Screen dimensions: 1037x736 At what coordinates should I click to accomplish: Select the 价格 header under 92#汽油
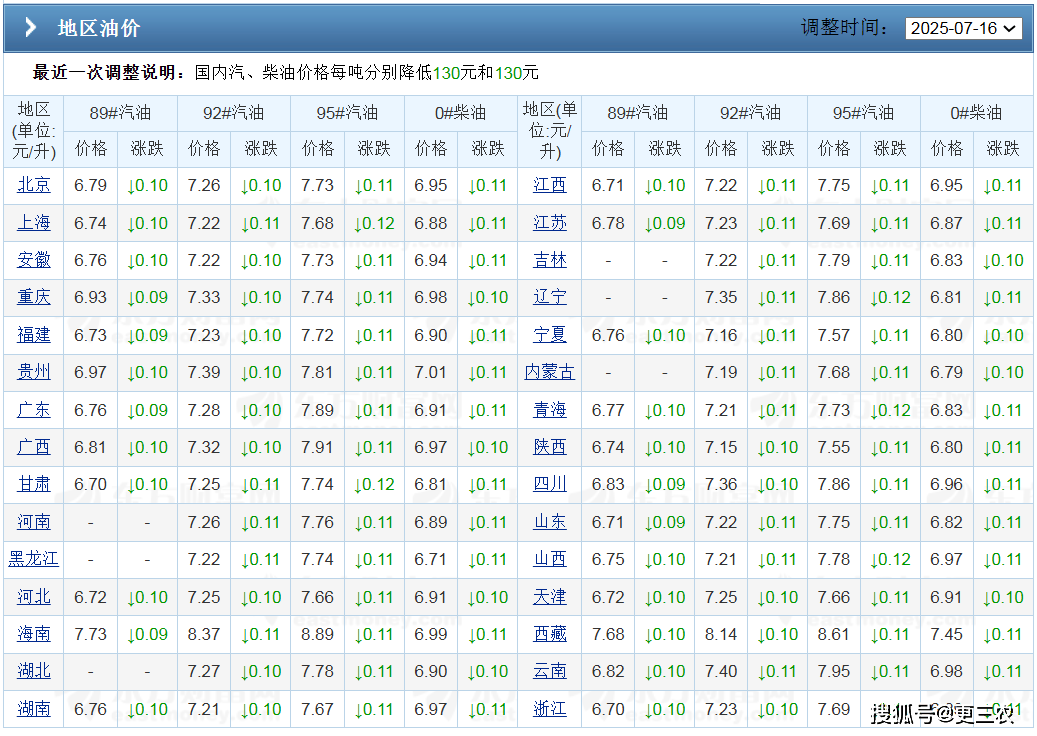(204, 148)
